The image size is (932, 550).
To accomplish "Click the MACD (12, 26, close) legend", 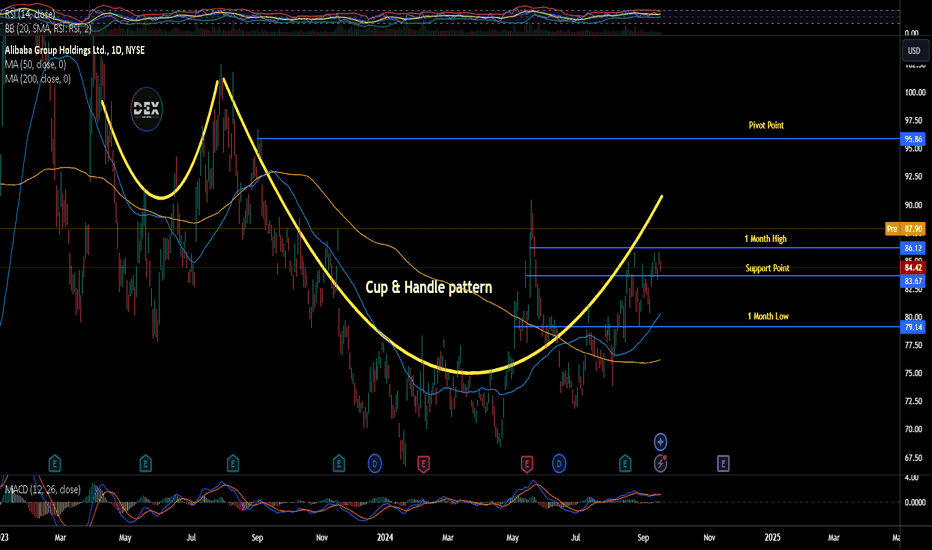I will click(x=43, y=489).
